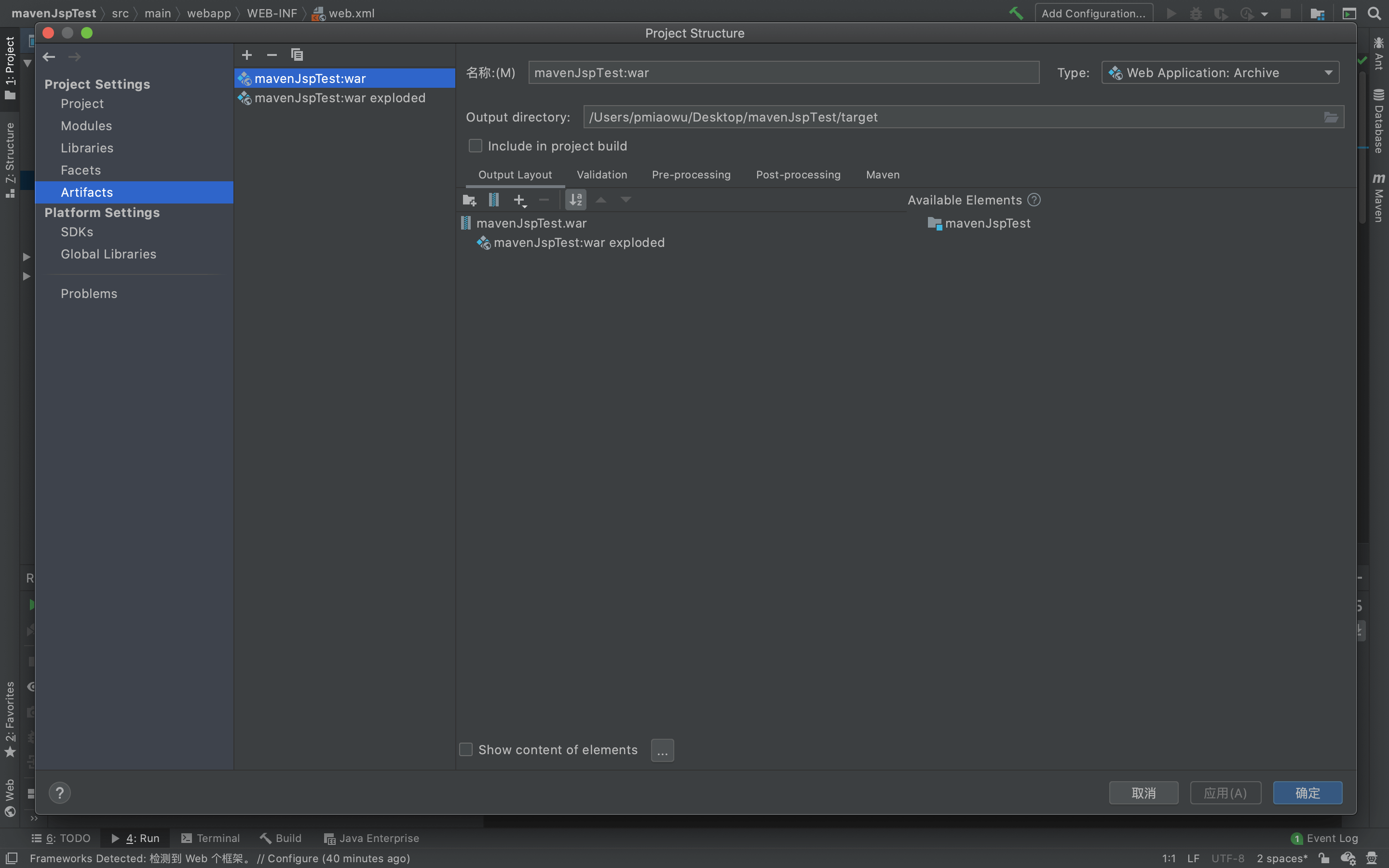Image resolution: width=1389 pixels, height=868 pixels.
Task: Switch to Output Layout tab
Action: [515, 175]
